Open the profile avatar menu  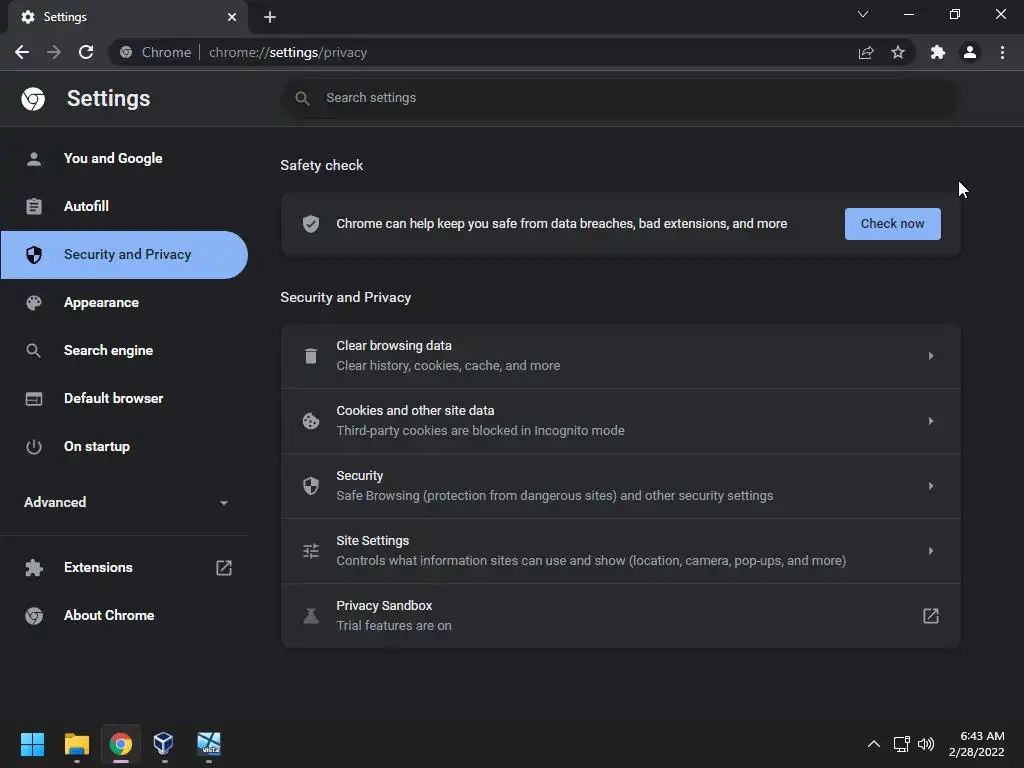click(x=970, y=52)
